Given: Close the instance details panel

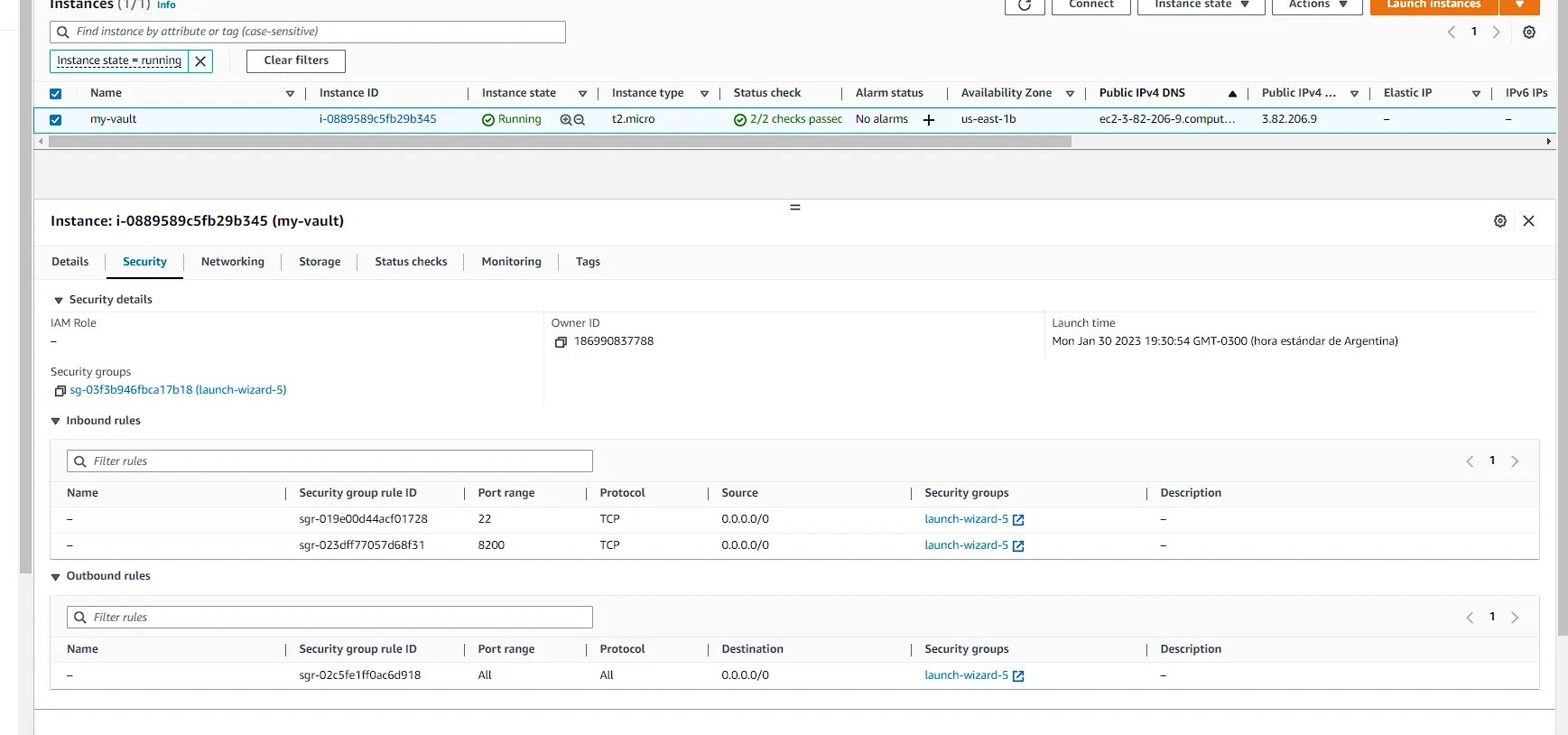Looking at the screenshot, I should point(1528,221).
